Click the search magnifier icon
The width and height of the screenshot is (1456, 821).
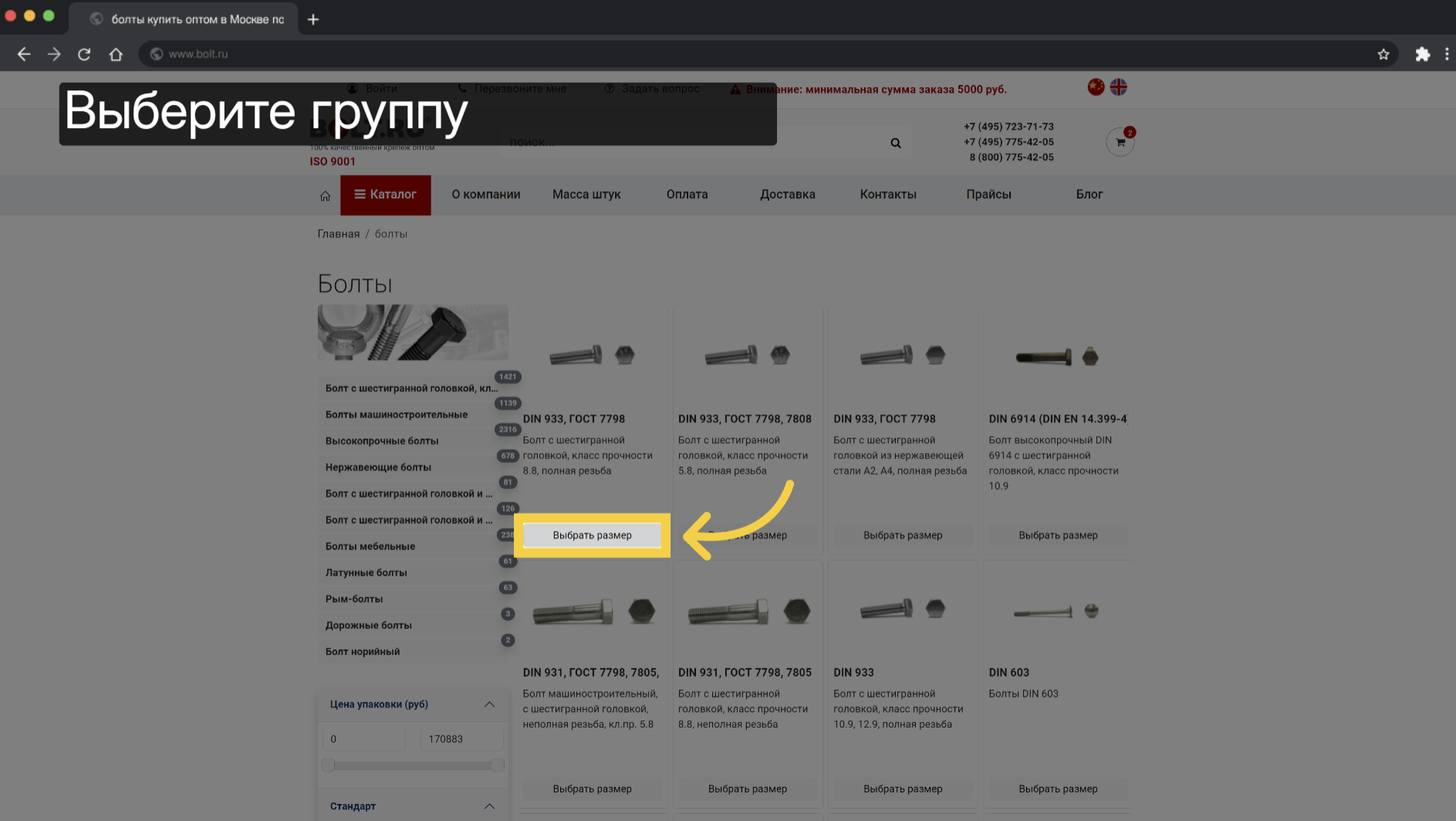tap(896, 143)
